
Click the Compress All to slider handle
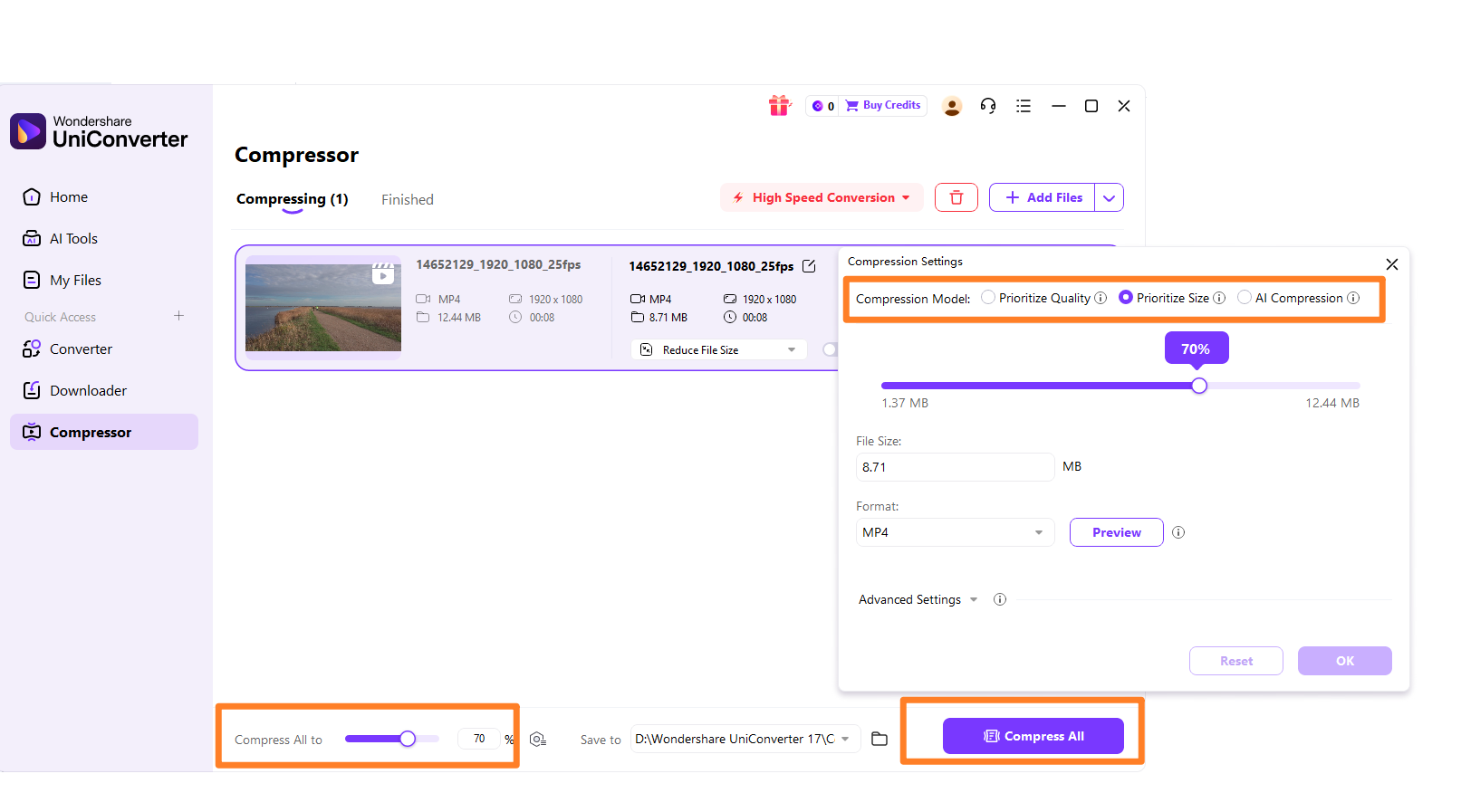coord(408,739)
